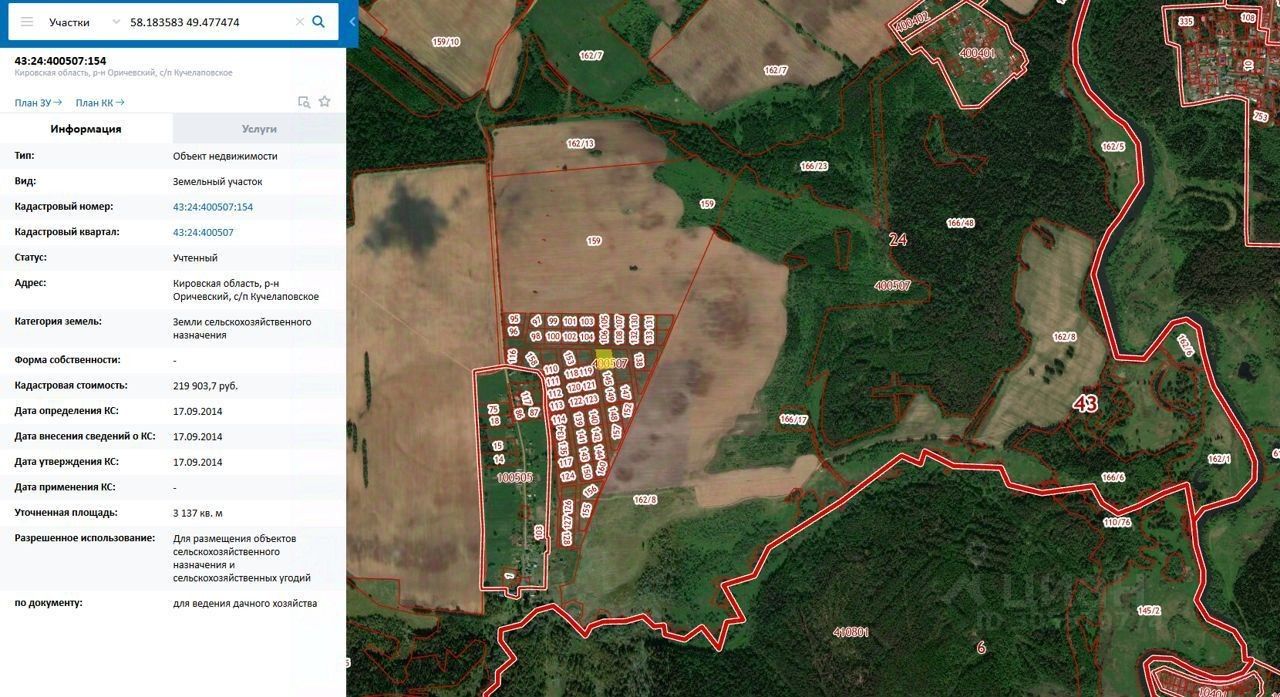Viewport: 1280px width, 697px height.
Task: Open the План ЗУ link
Action: [38, 102]
